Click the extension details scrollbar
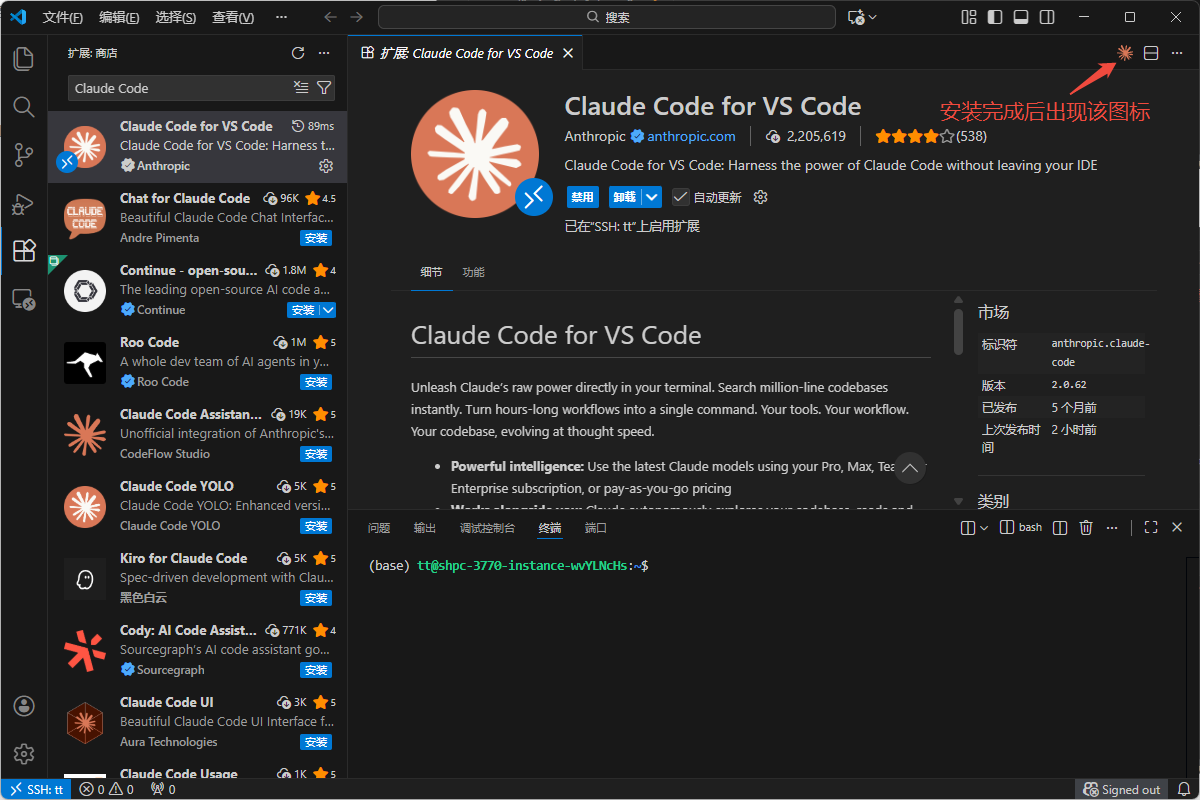 click(x=958, y=331)
